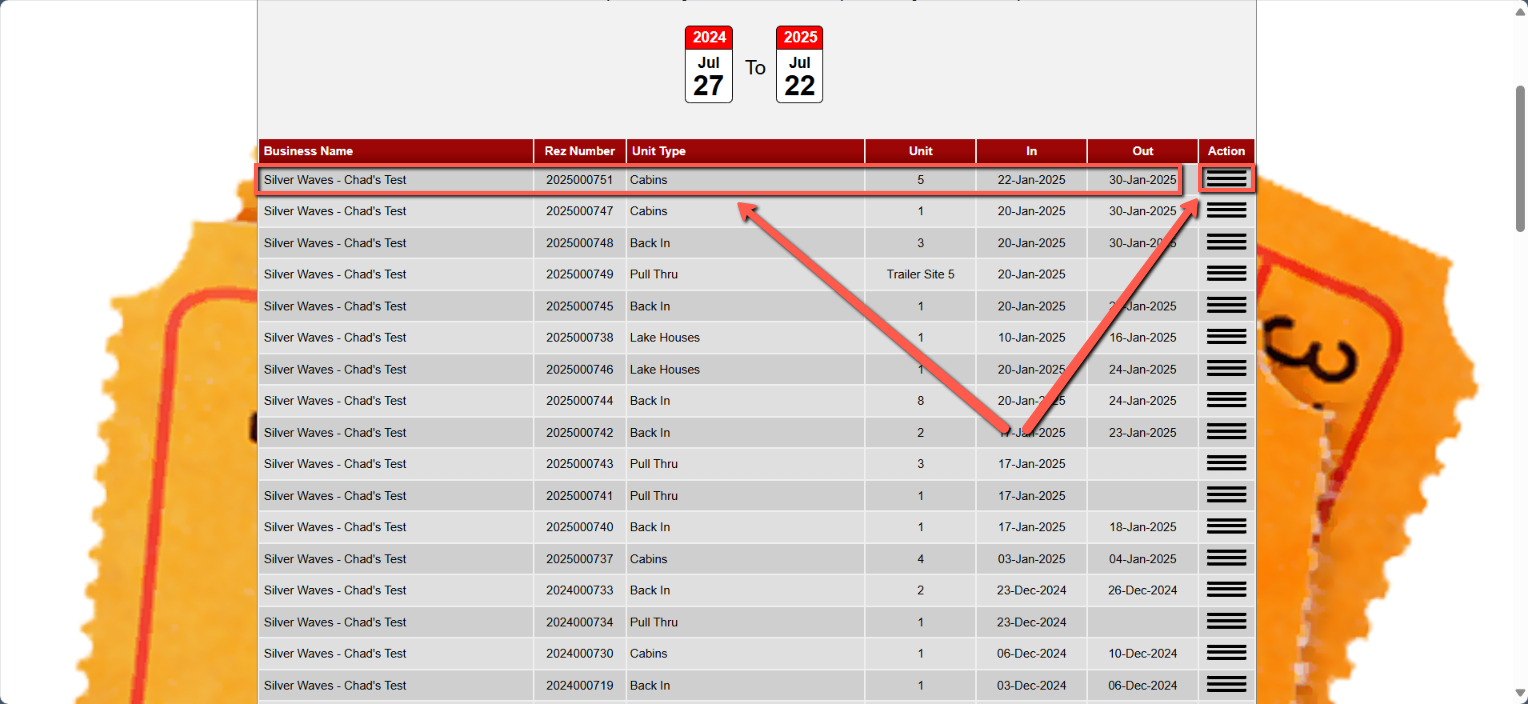Open action menu for reservation 2024000719
The image size is (1528, 704).
(x=1226, y=685)
